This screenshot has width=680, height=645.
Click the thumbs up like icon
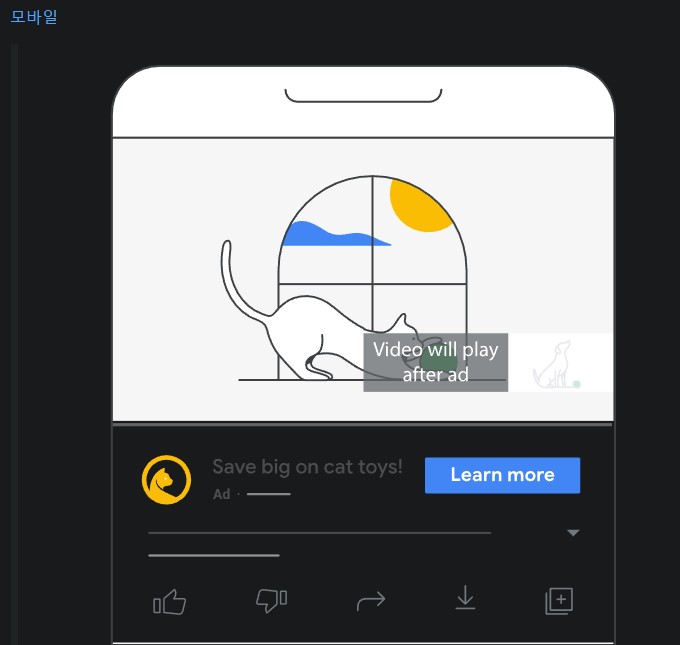point(170,602)
